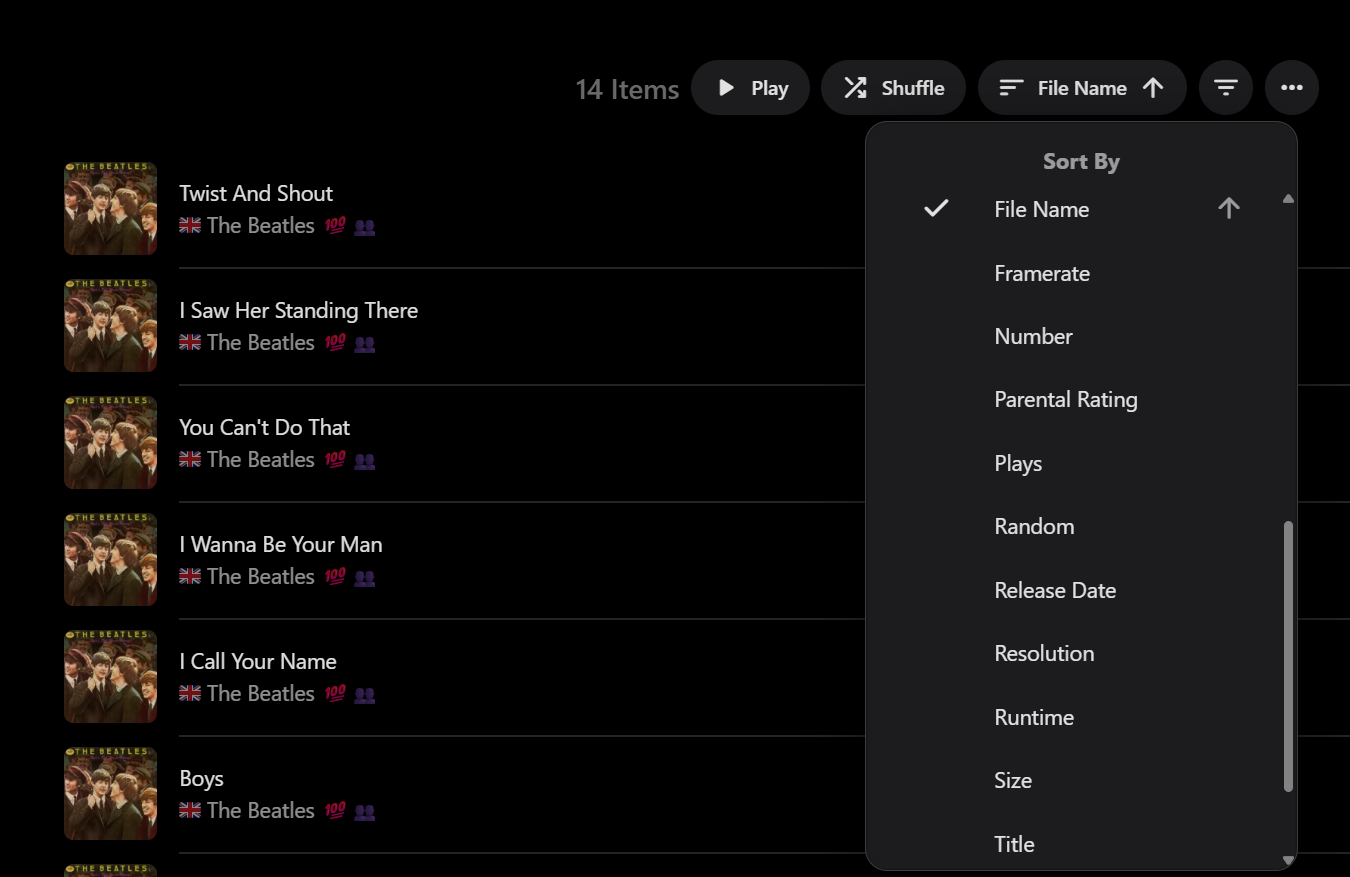The width and height of the screenshot is (1350, 877).
Task: Click the checkmark next to File Name
Action: click(936, 208)
